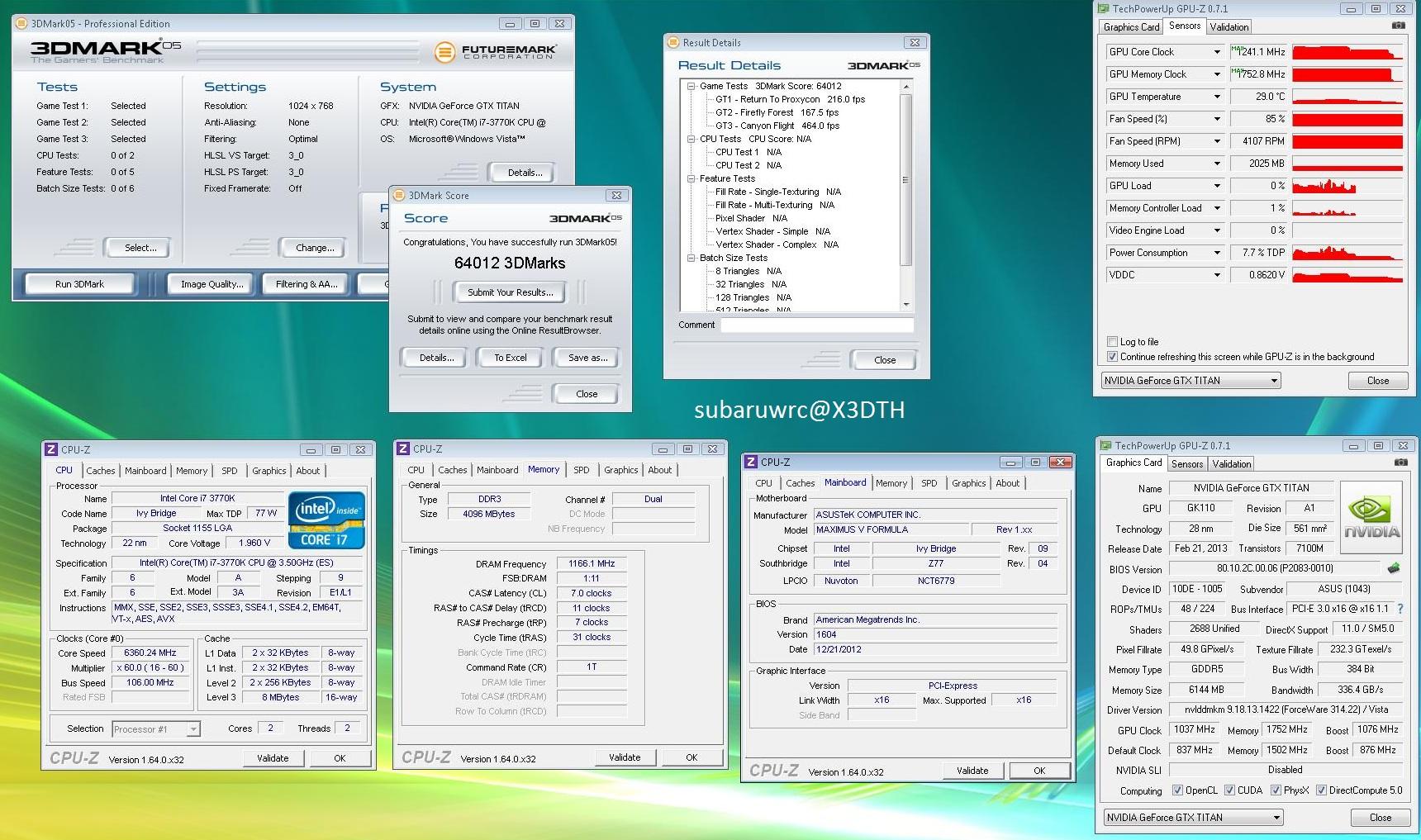This screenshot has height=840, width=1421.
Task: Collapse the Batch Size Tests tree node
Action: pyautogui.click(x=691, y=258)
